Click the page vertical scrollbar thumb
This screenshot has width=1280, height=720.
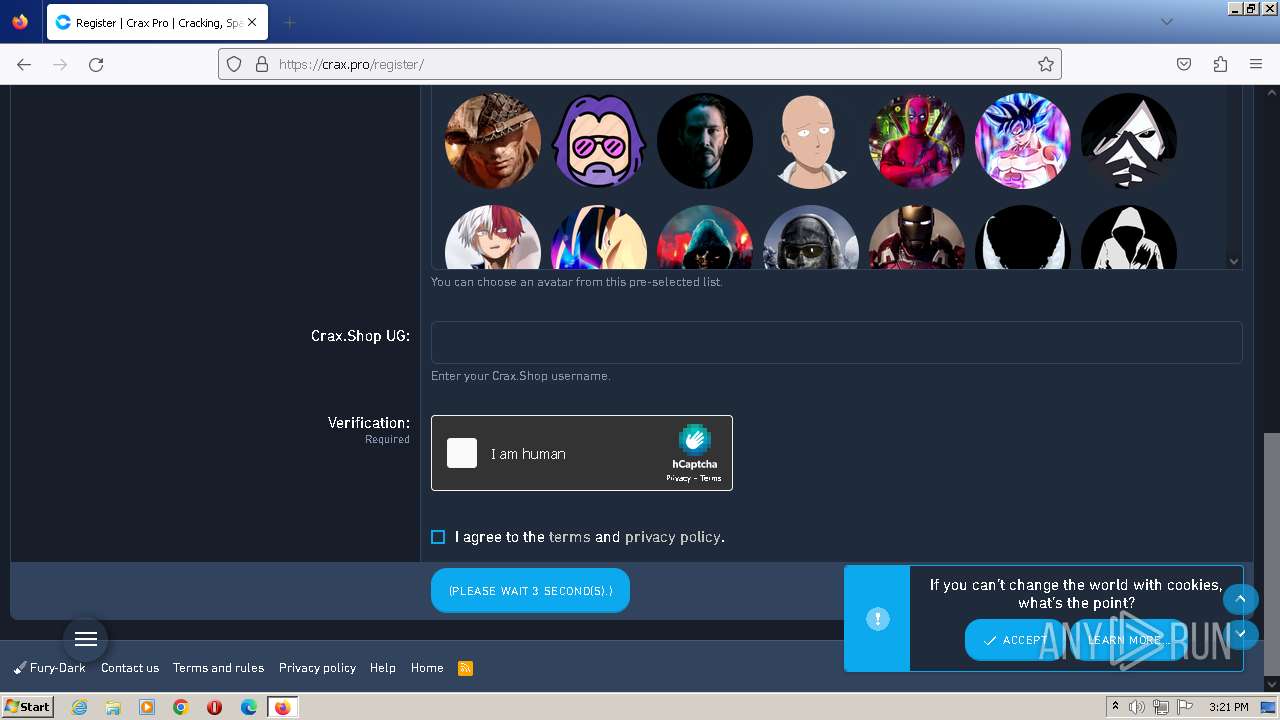coord(1270,552)
